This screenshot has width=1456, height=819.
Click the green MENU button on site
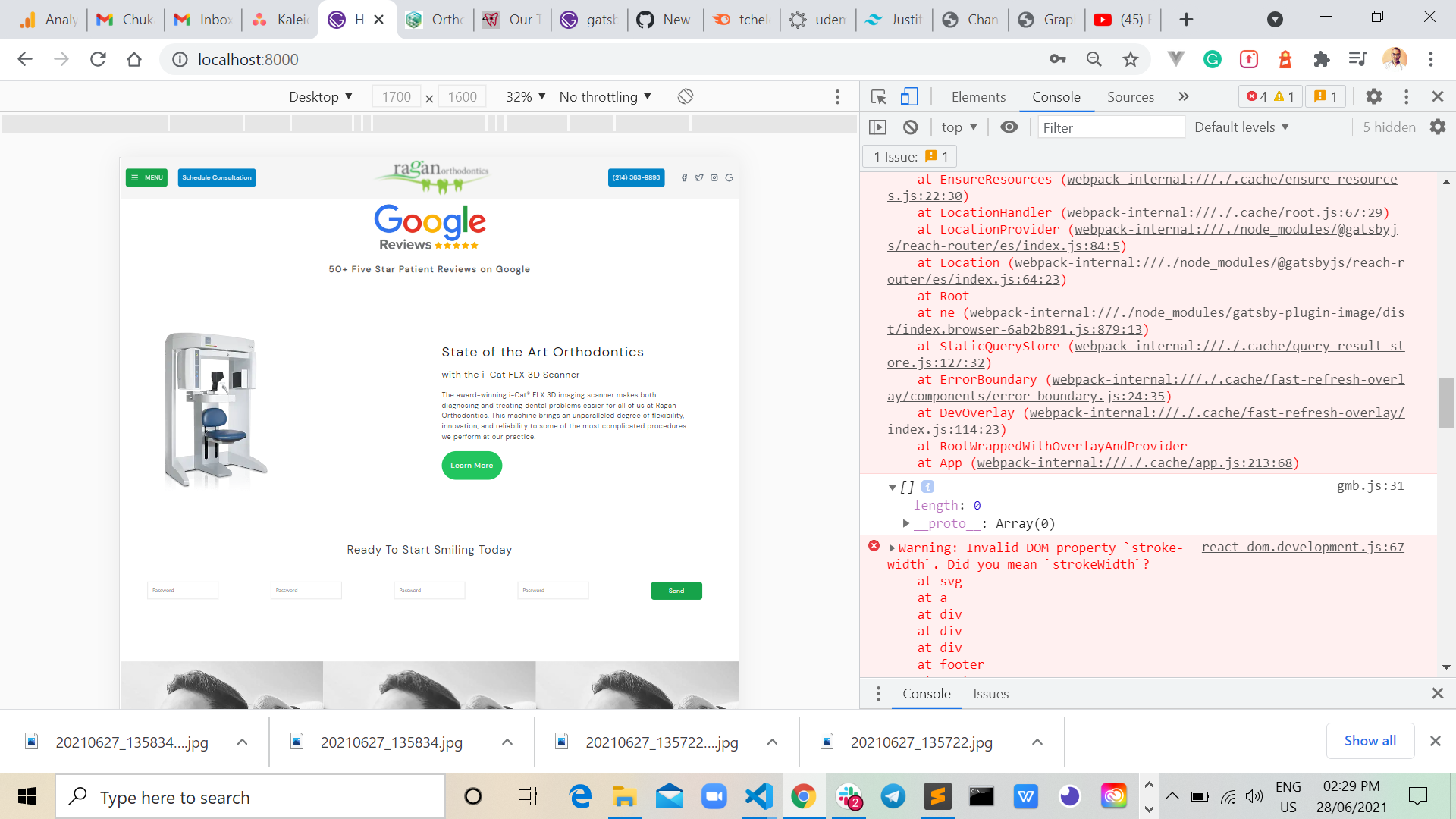(x=146, y=177)
